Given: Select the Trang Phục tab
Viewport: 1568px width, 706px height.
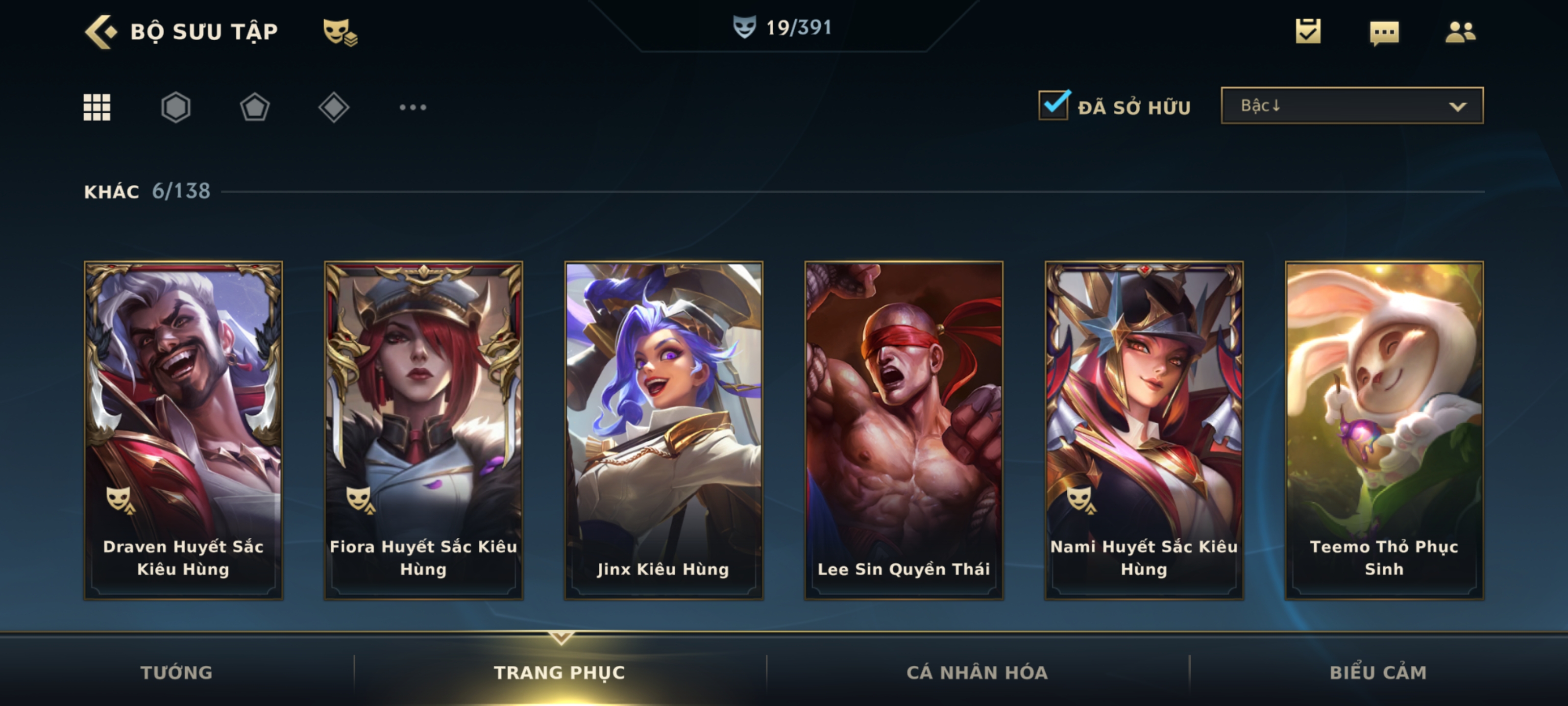Looking at the screenshot, I should coord(560,672).
